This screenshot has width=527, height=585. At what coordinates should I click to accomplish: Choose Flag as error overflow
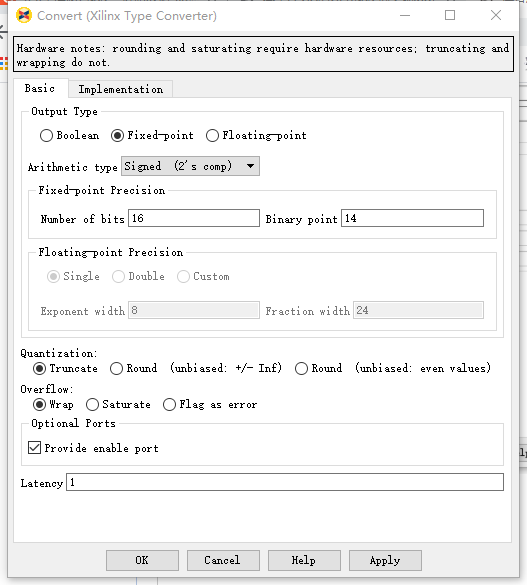pos(169,404)
